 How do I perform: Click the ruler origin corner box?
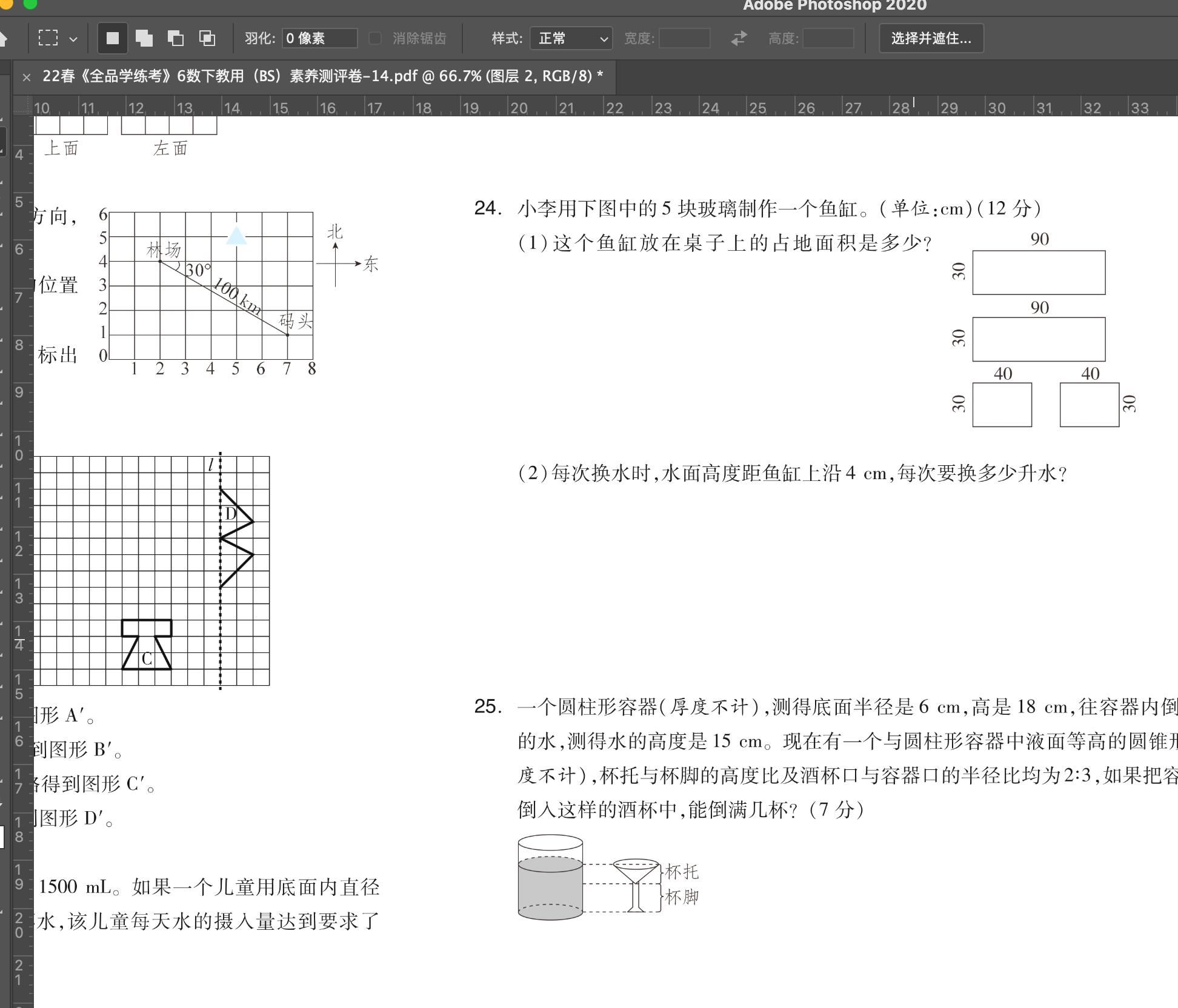[22, 105]
